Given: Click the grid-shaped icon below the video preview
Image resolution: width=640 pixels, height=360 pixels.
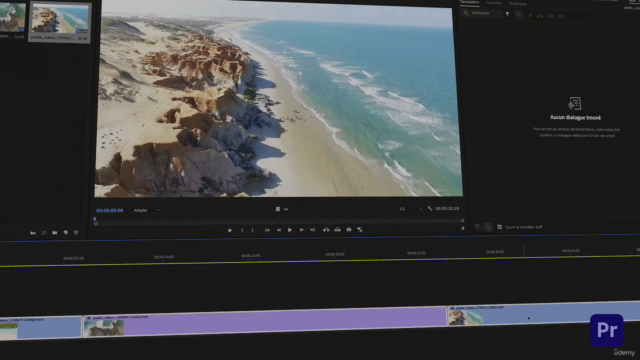Looking at the screenshot, I should pos(278,209).
